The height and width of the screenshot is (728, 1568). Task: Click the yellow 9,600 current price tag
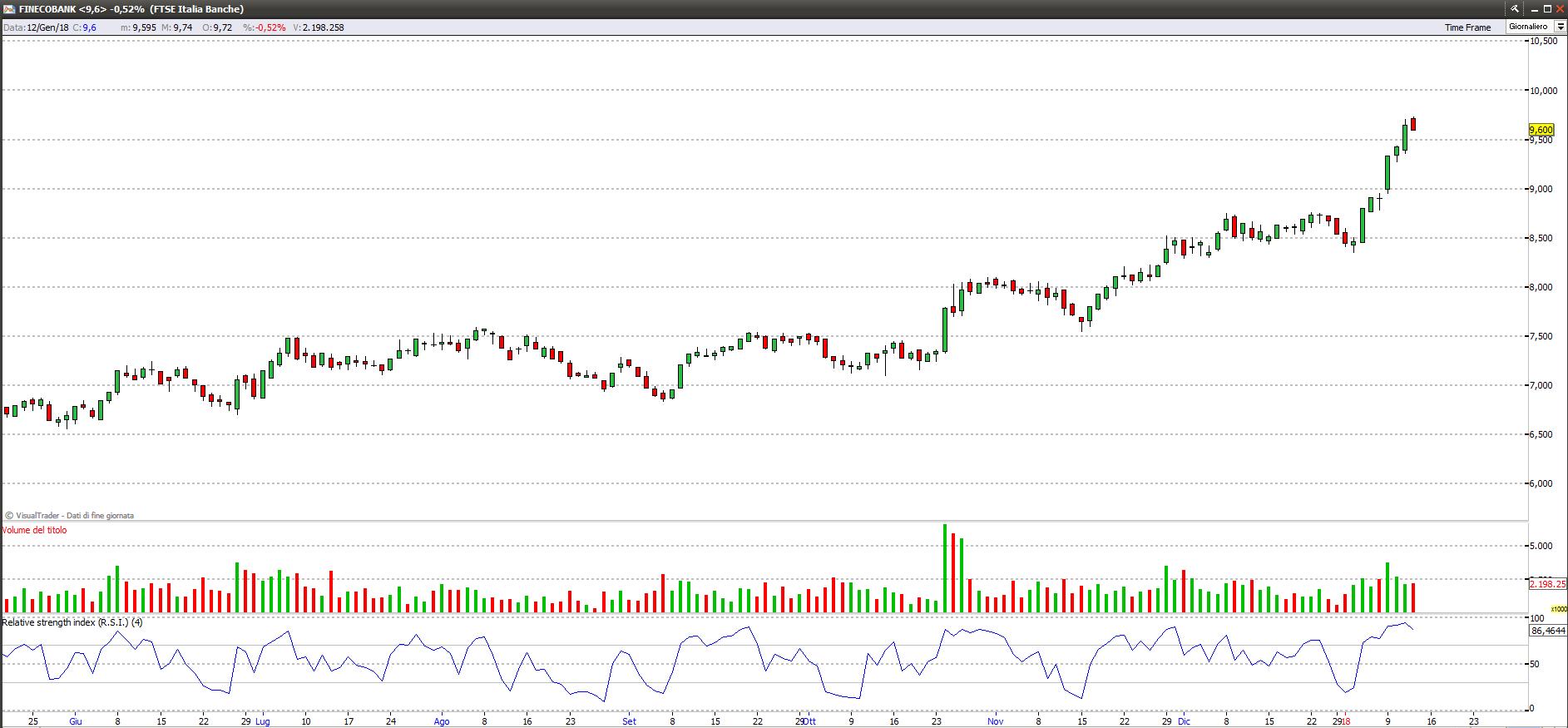(1541, 130)
